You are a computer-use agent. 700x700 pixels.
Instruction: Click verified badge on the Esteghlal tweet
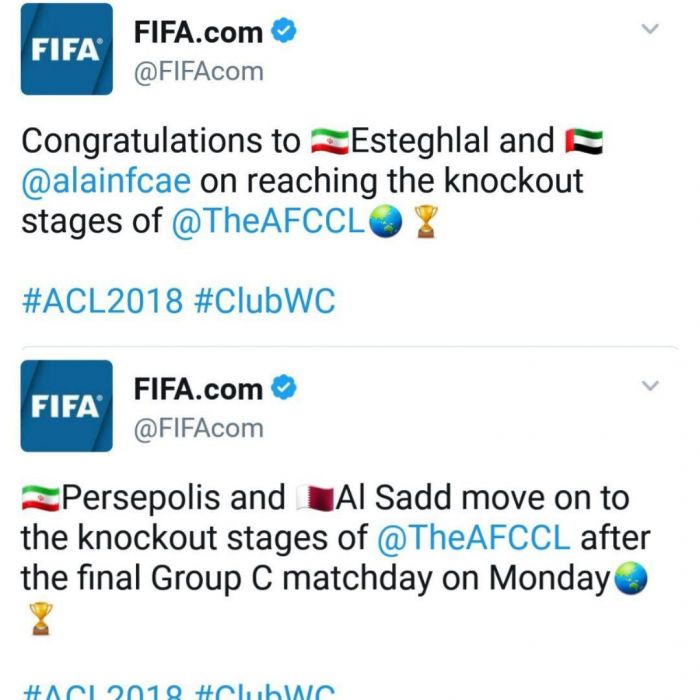(285, 32)
